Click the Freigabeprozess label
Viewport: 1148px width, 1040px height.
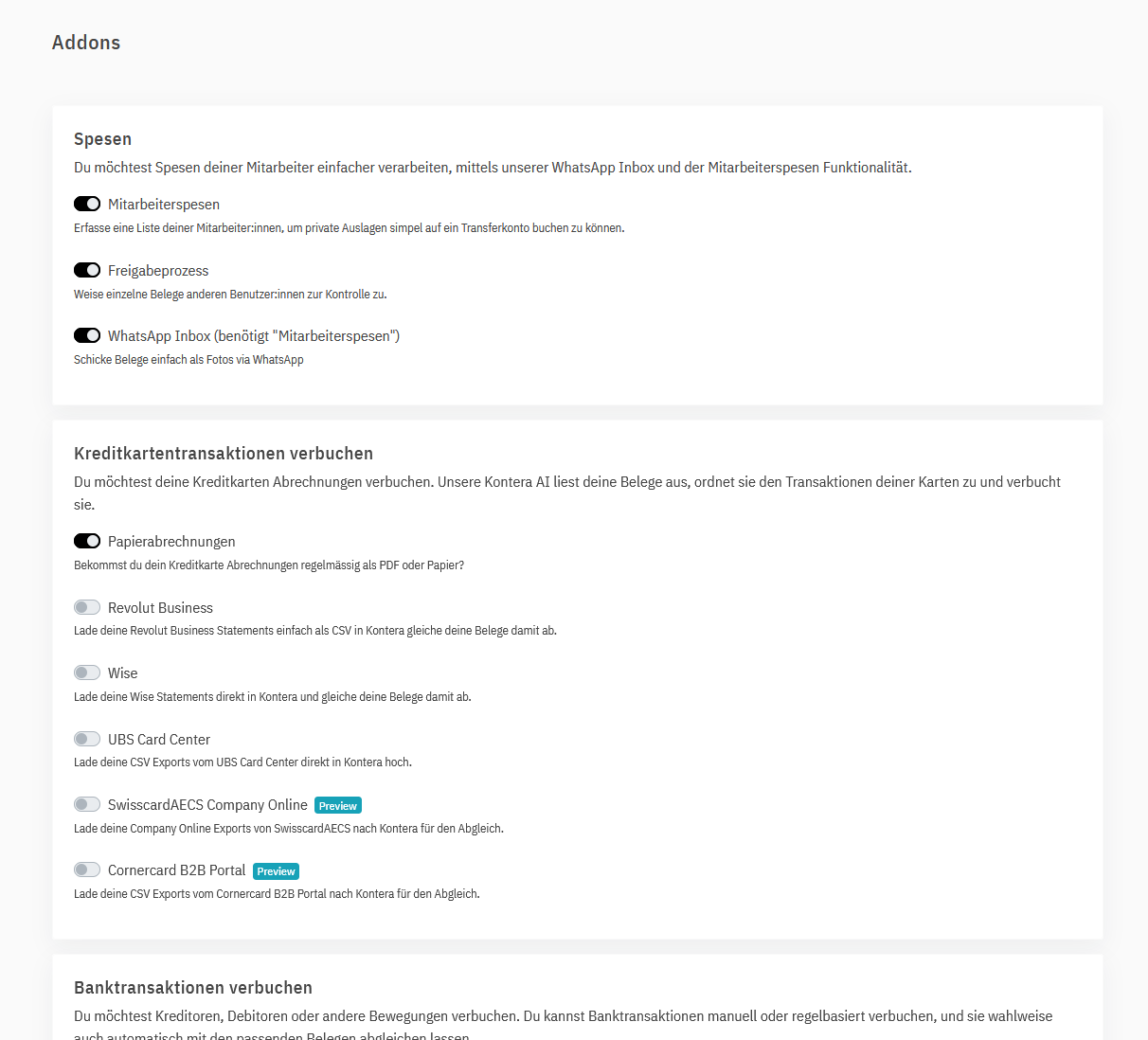coord(158,271)
